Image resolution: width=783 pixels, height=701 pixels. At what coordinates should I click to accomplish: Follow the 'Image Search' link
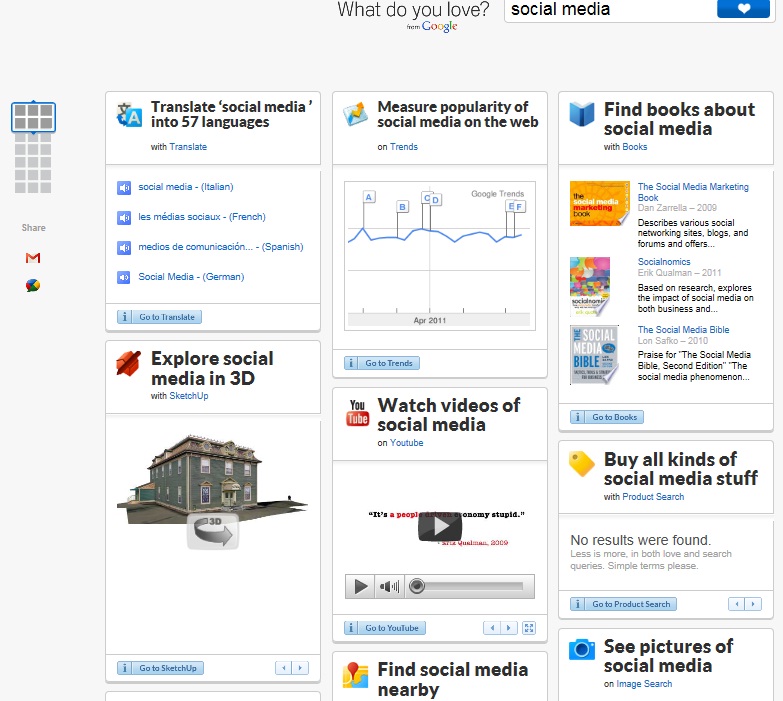tap(644, 684)
